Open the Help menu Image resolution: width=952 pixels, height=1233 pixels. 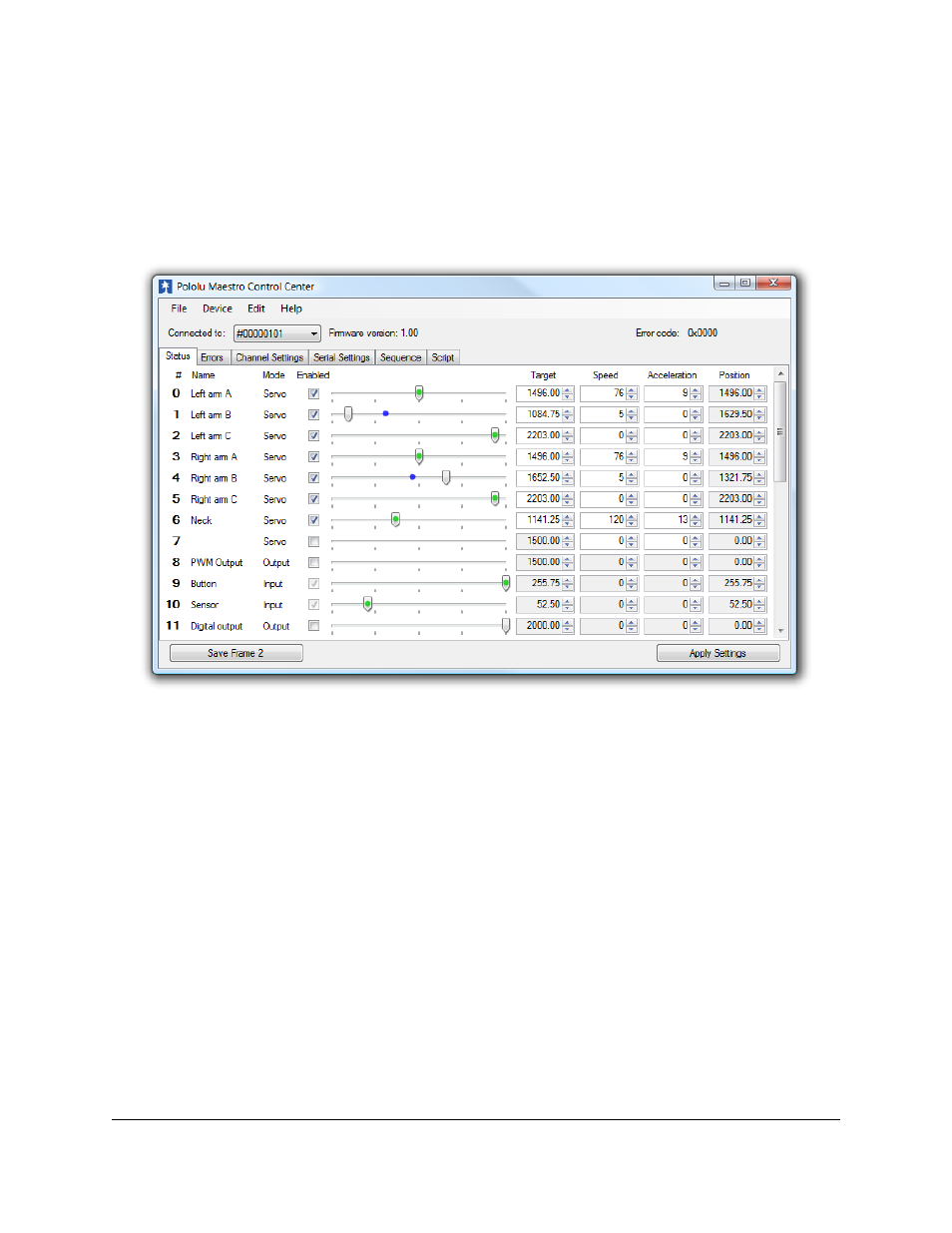291,308
